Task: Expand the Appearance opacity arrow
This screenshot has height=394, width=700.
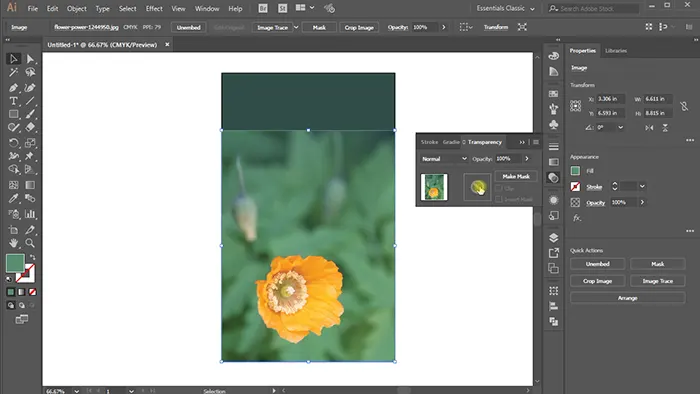Action: coord(642,202)
